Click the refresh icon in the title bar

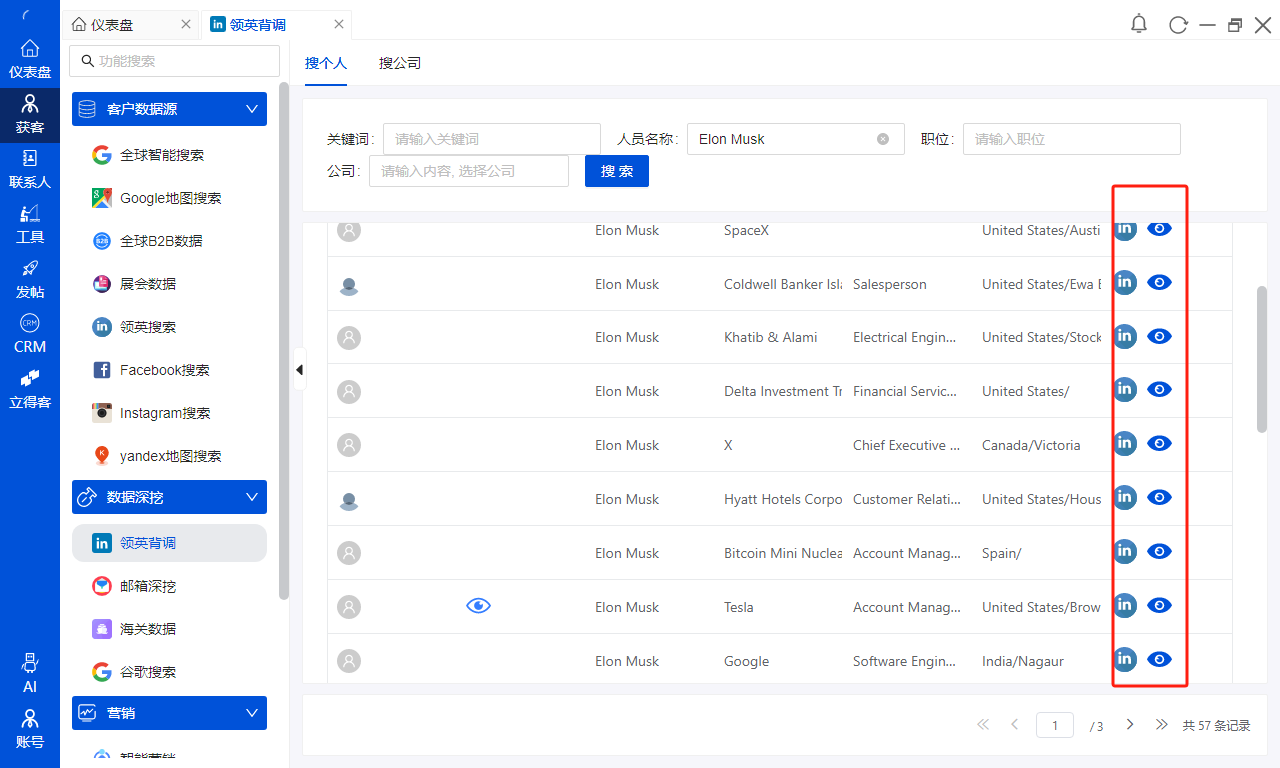point(1178,25)
